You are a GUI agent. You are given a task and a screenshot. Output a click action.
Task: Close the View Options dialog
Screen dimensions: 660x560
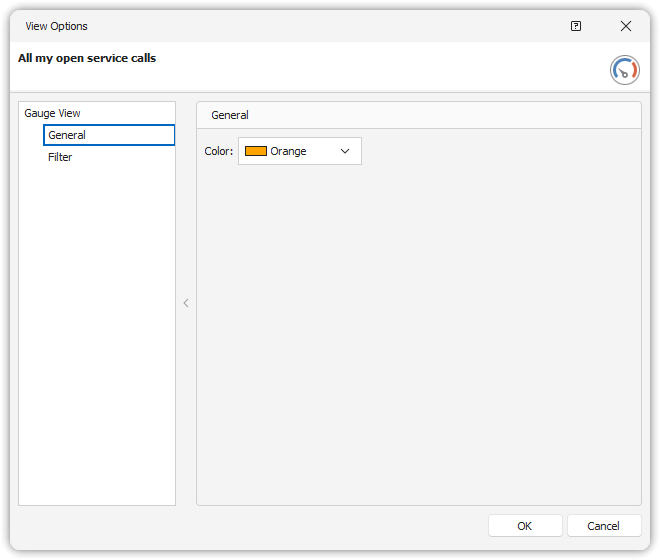pyautogui.click(x=626, y=26)
